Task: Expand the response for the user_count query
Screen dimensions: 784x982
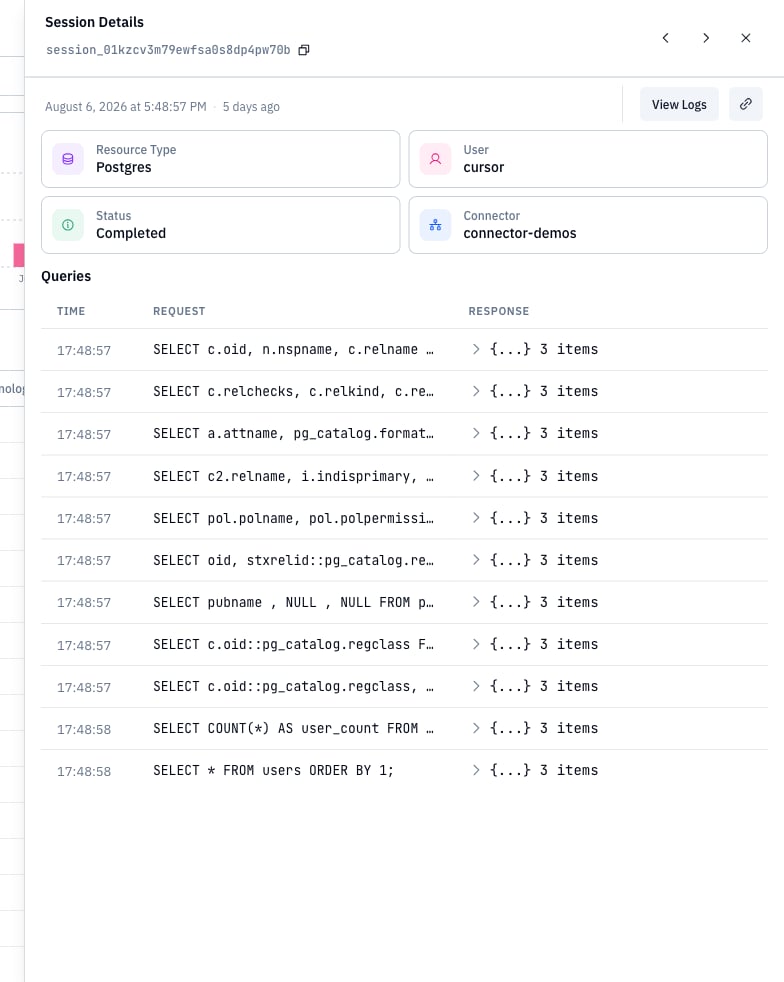Action: (x=476, y=728)
